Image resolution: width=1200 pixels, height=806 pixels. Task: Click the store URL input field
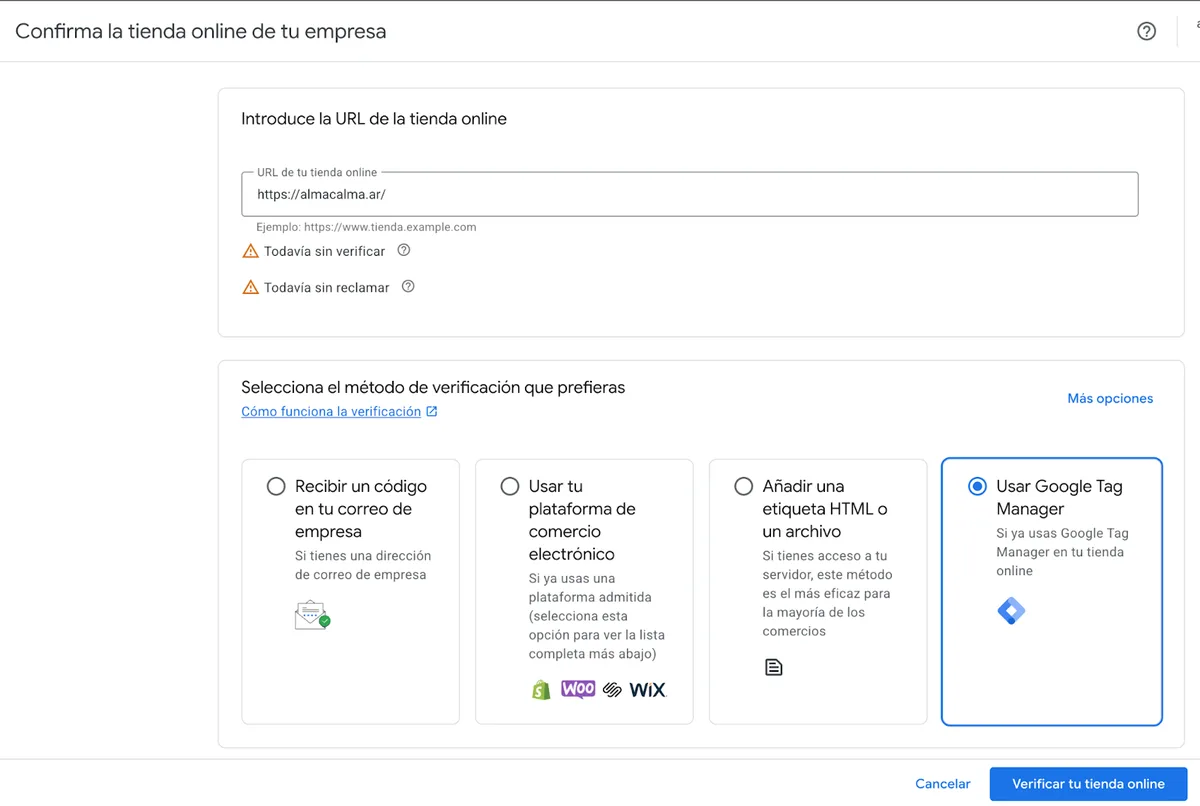coord(689,195)
